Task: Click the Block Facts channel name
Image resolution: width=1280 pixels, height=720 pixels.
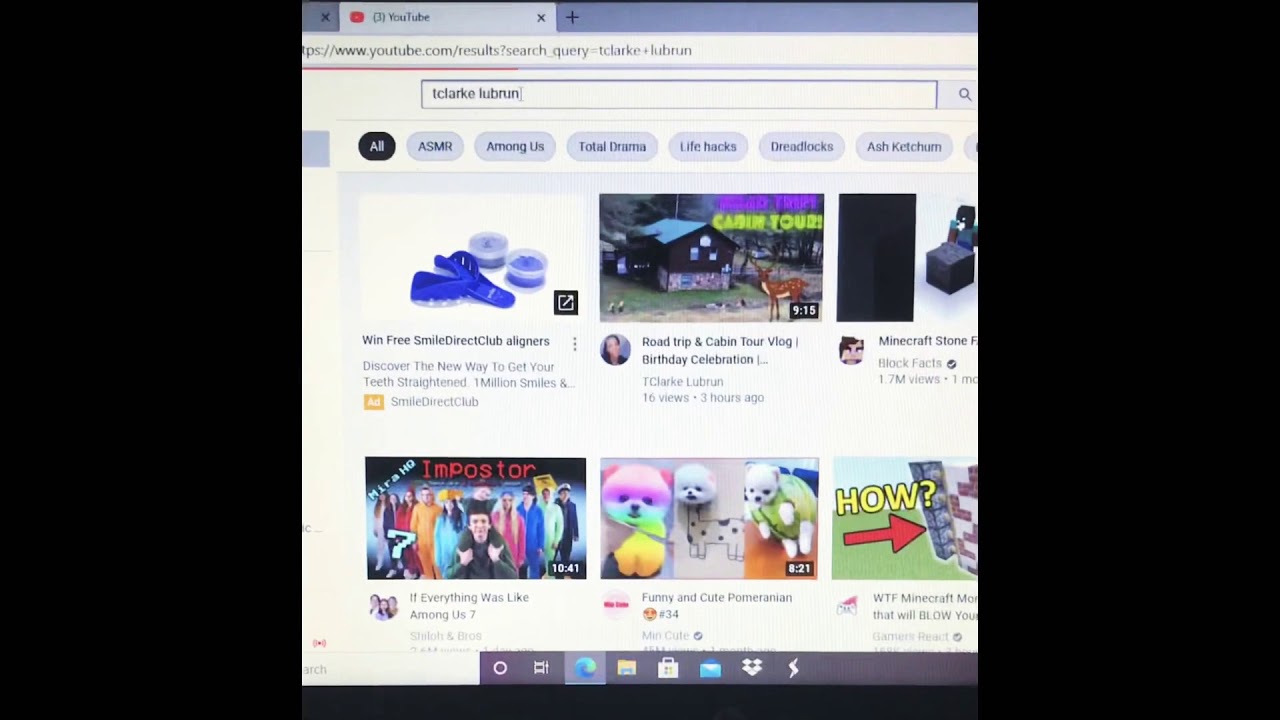Action: click(x=910, y=364)
